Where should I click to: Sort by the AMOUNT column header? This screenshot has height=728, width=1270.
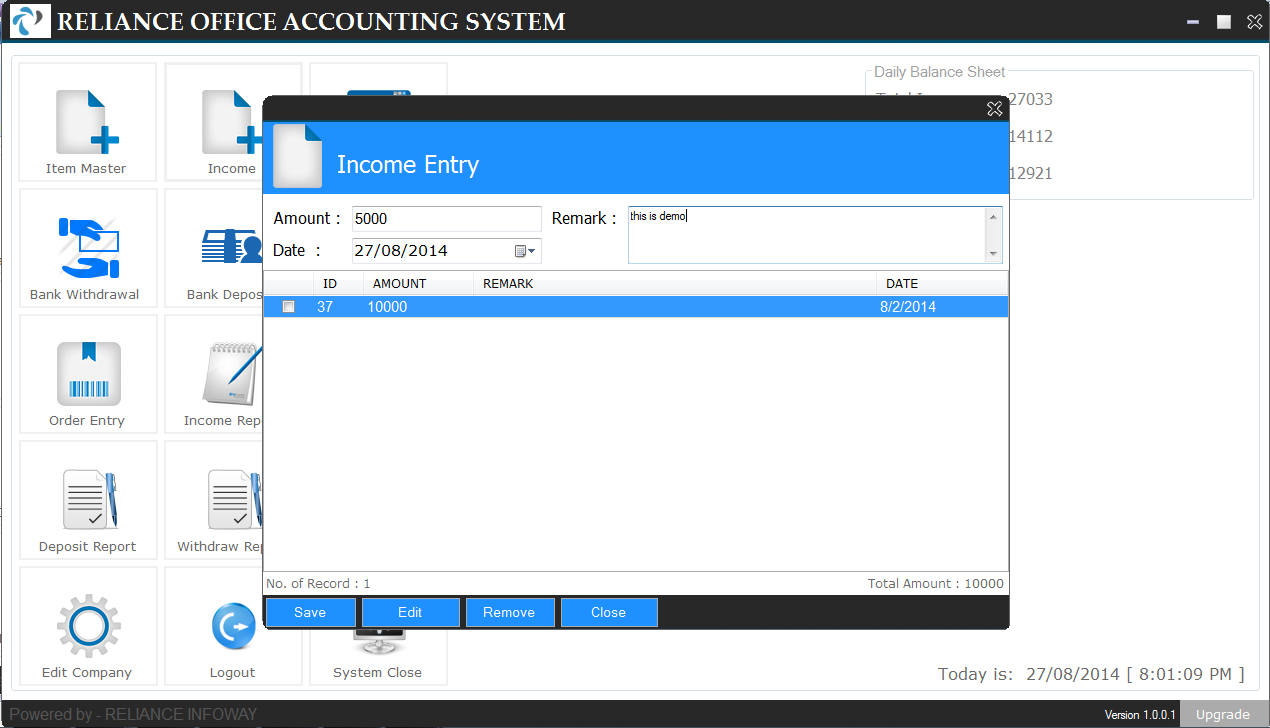pyautogui.click(x=418, y=284)
